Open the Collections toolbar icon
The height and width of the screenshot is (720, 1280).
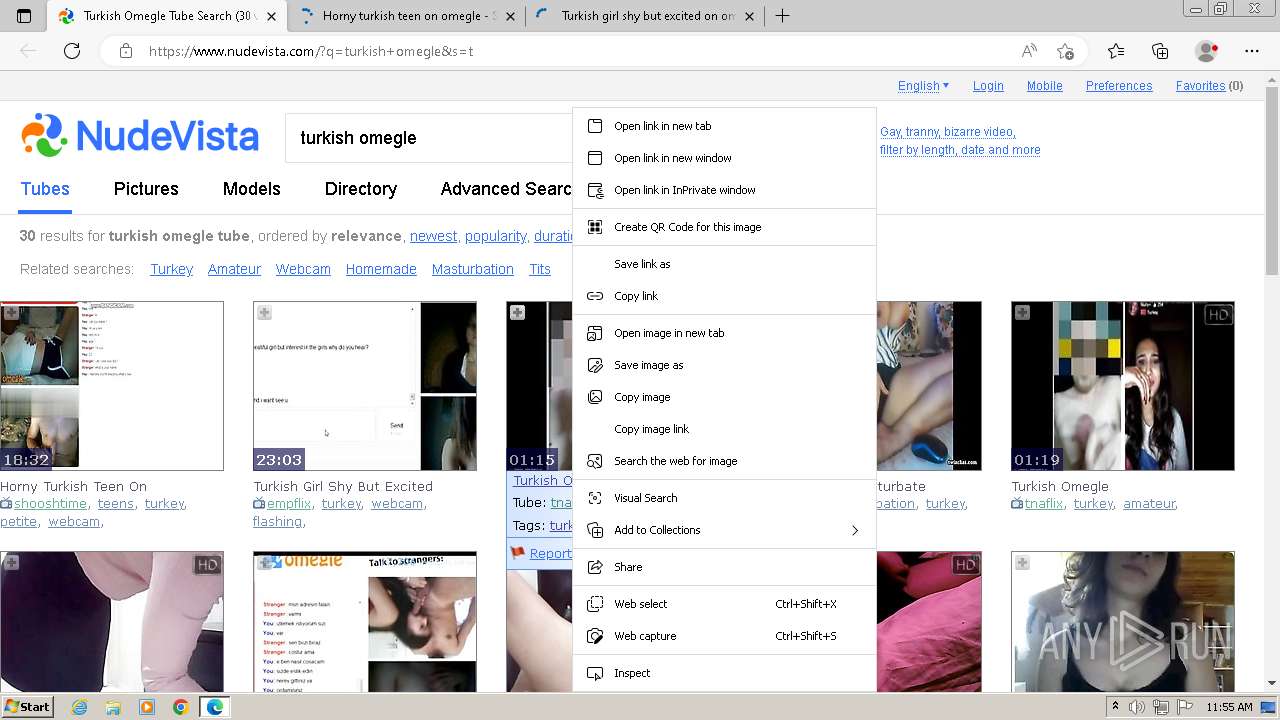click(x=1160, y=51)
